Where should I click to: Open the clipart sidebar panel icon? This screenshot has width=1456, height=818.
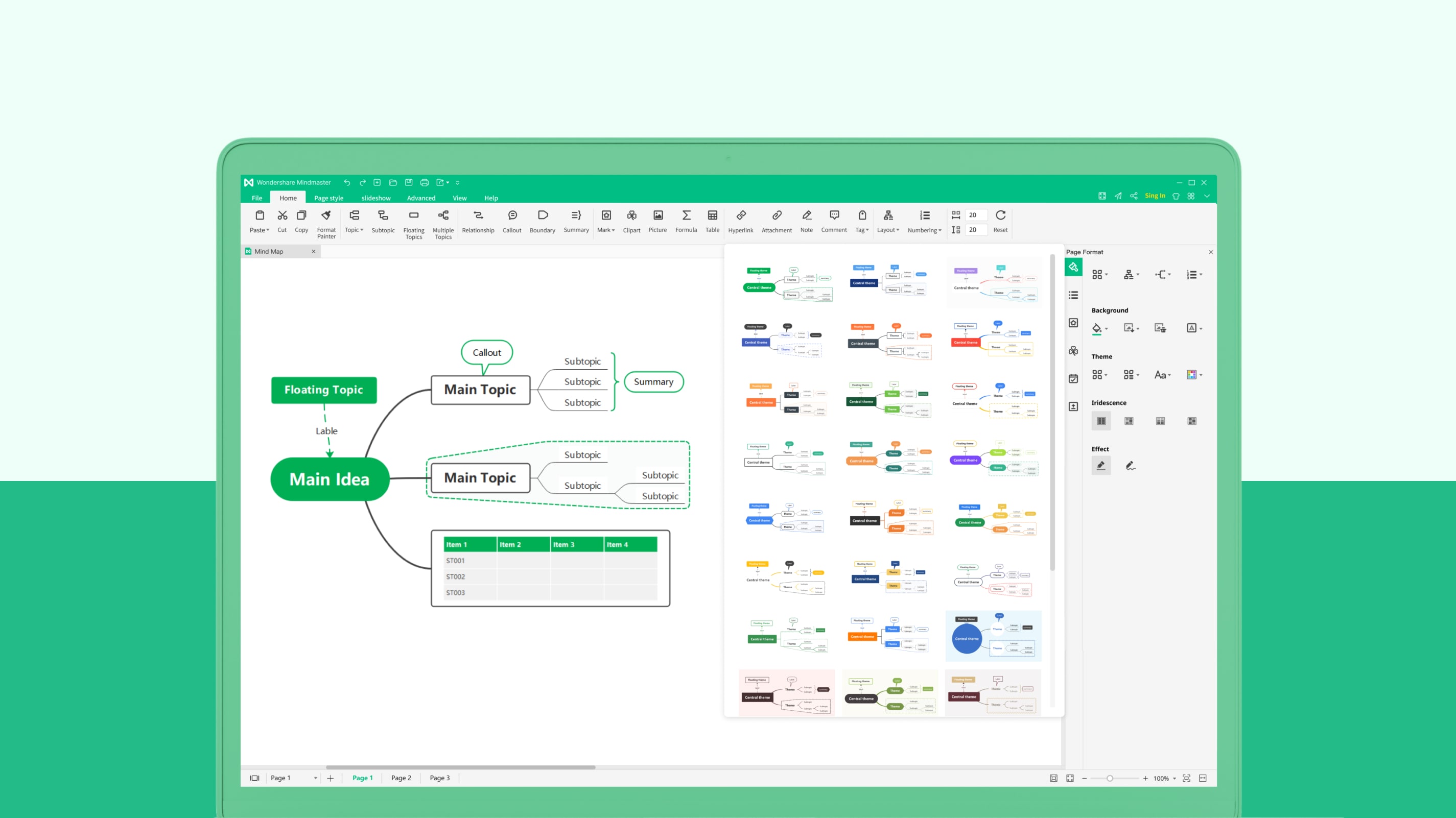[1073, 351]
